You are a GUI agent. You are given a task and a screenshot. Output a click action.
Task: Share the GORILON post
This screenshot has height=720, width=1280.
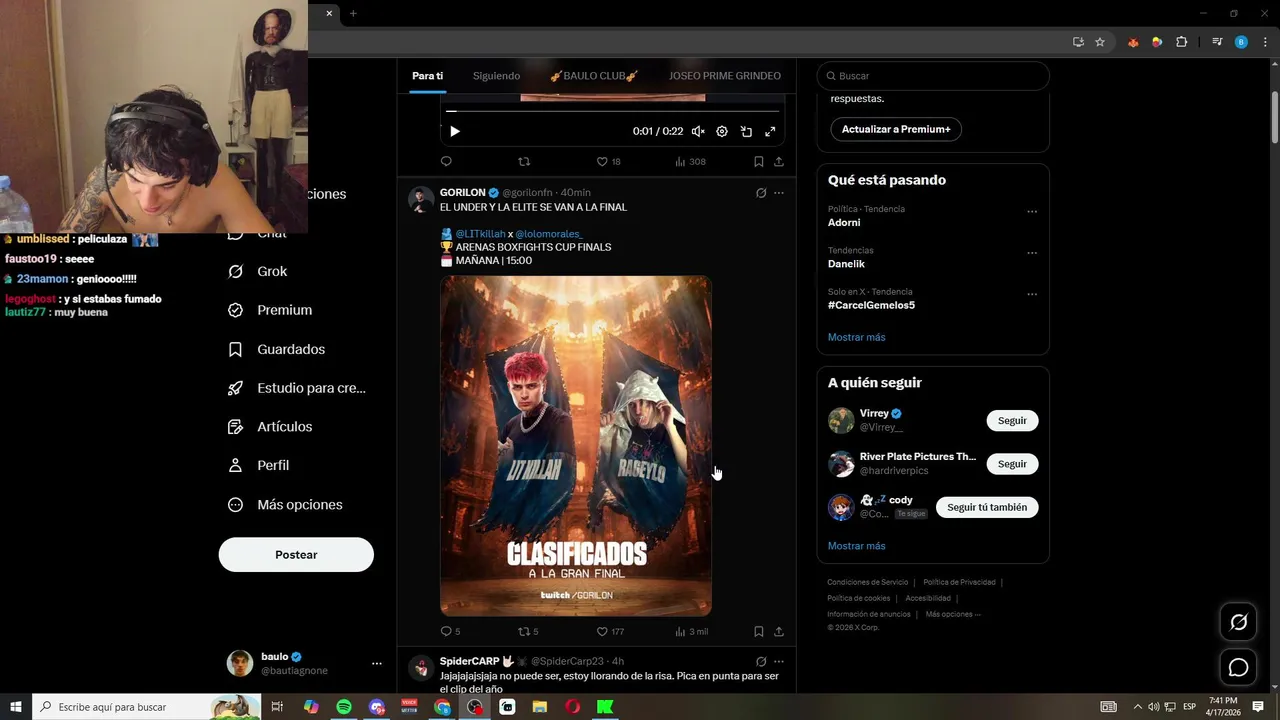coord(779,631)
